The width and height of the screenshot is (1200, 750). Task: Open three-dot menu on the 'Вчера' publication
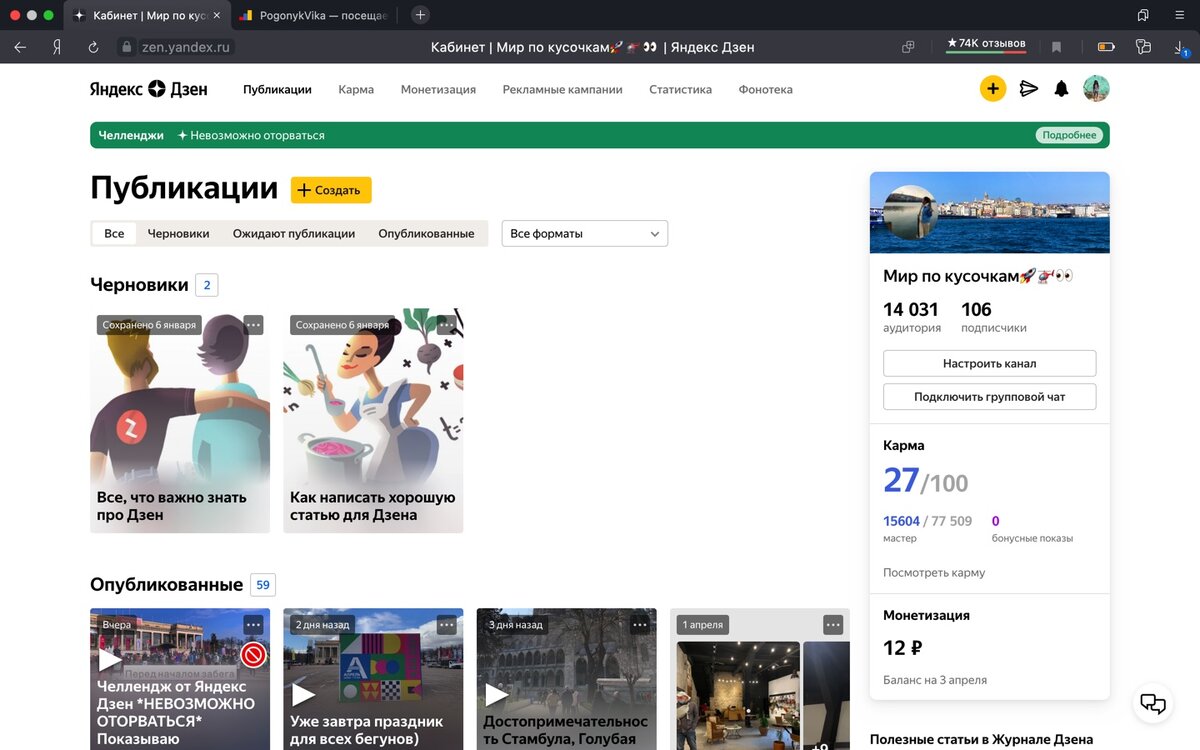(253, 625)
